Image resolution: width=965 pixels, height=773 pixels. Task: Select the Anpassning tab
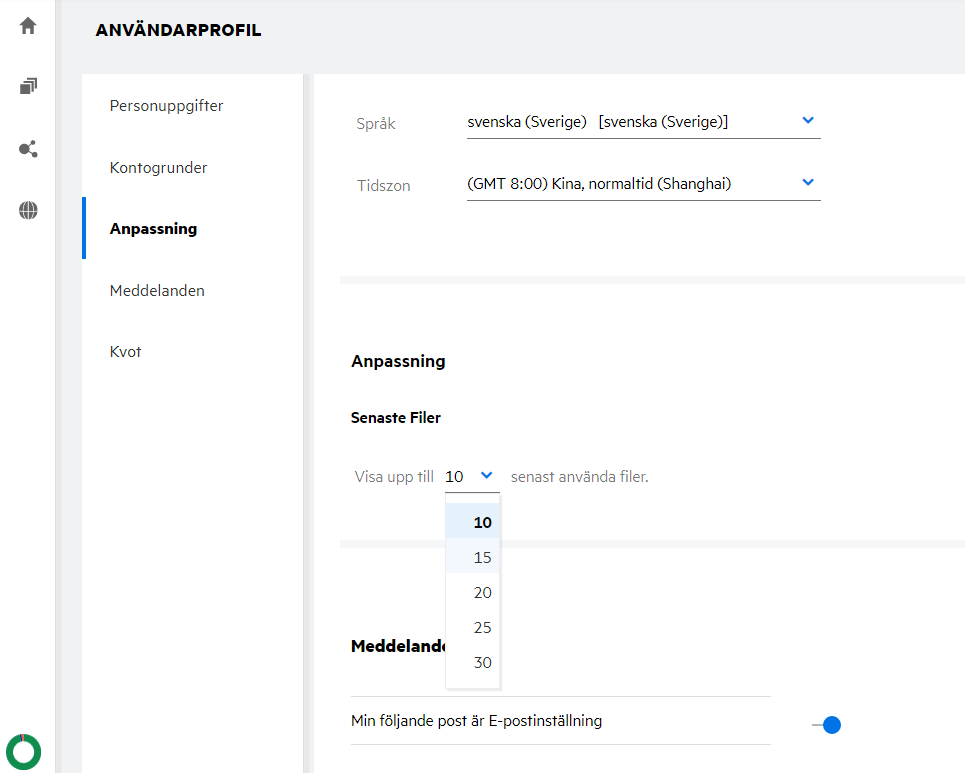pyautogui.click(x=153, y=229)
